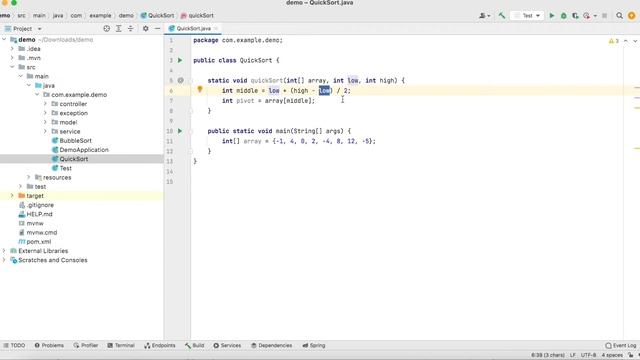640x360 pixels.
Task: Click 4 spaces indent setting
Action: point(612,355)
